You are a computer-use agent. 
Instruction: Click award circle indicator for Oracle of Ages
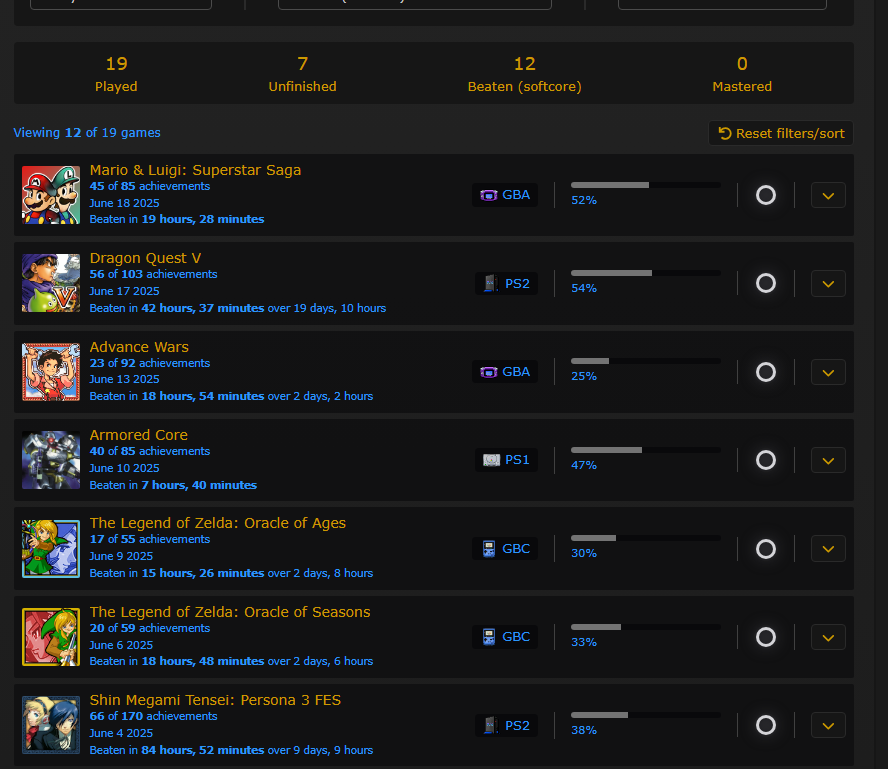pyautogui.click(x=766, y=549)
